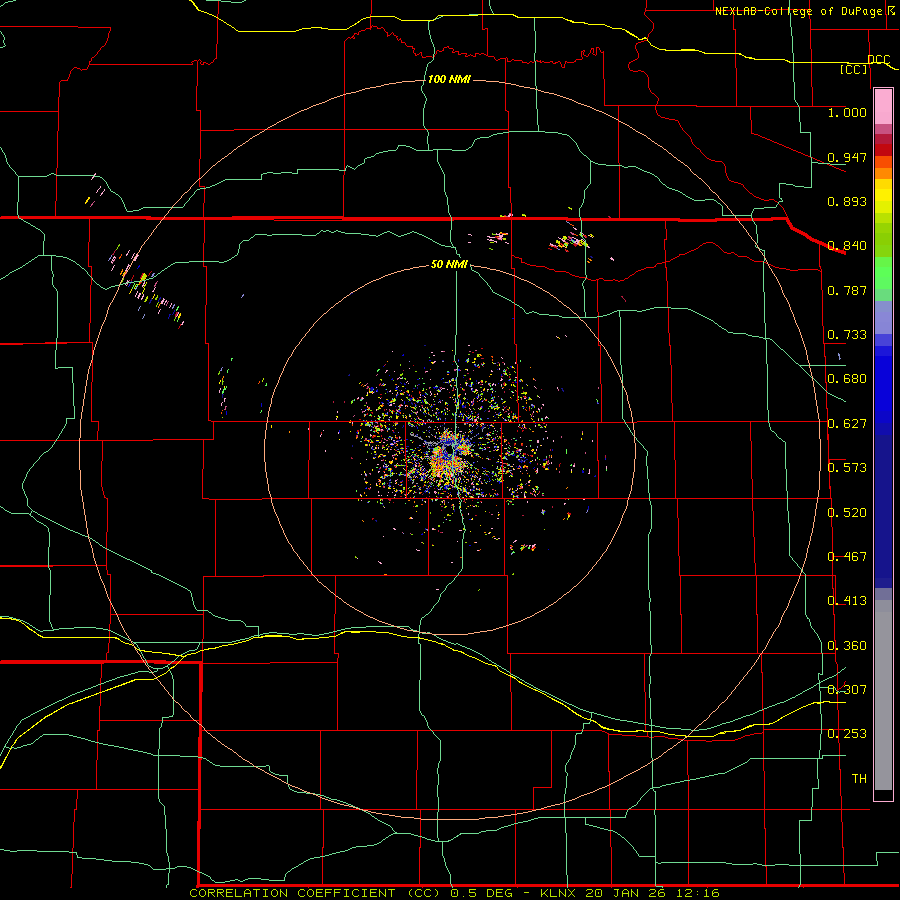Click the 0.520 legend value
Image resolution: width=900 pixels, height=900 pixels.
pyautogui.click(x=847, y=513)
